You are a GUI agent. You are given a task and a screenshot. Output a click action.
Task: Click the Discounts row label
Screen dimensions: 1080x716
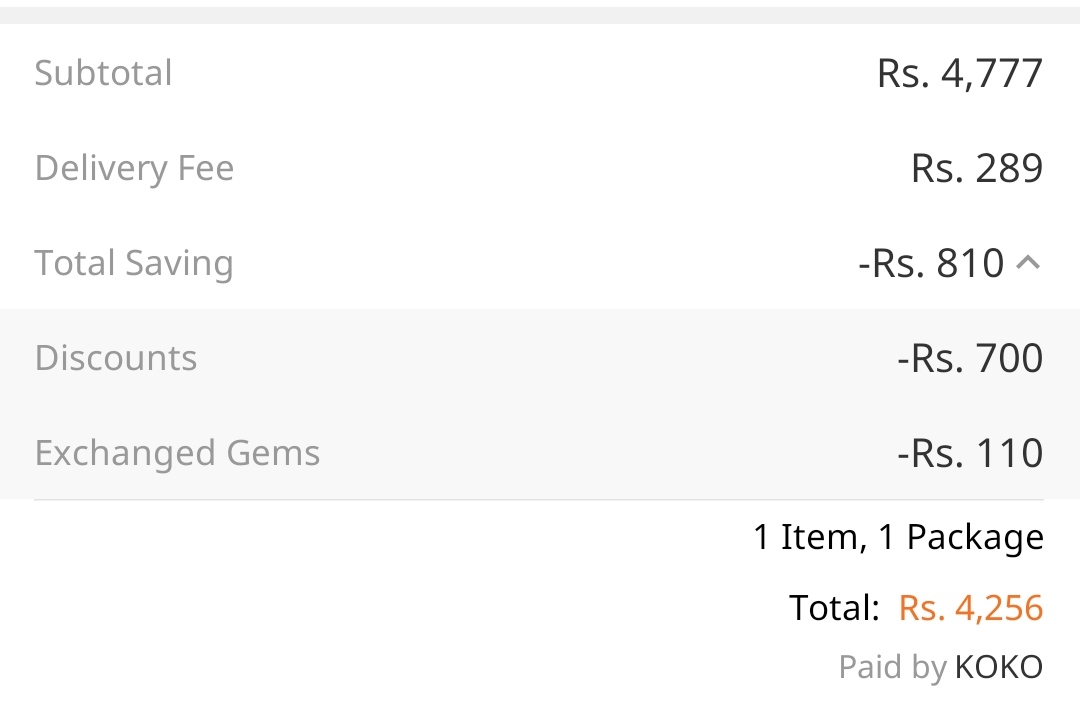pos(116,358)
